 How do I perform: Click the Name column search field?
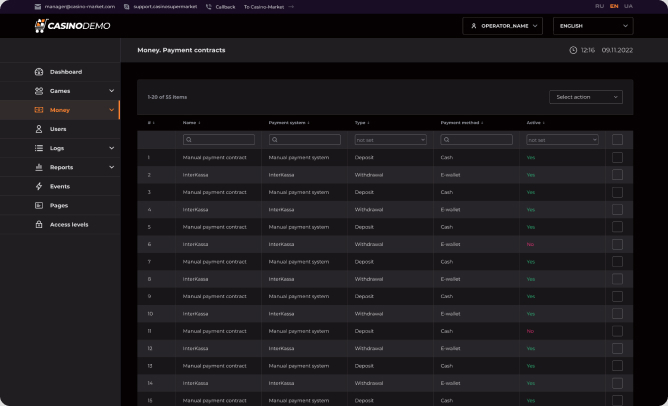(x=218, y=140)
